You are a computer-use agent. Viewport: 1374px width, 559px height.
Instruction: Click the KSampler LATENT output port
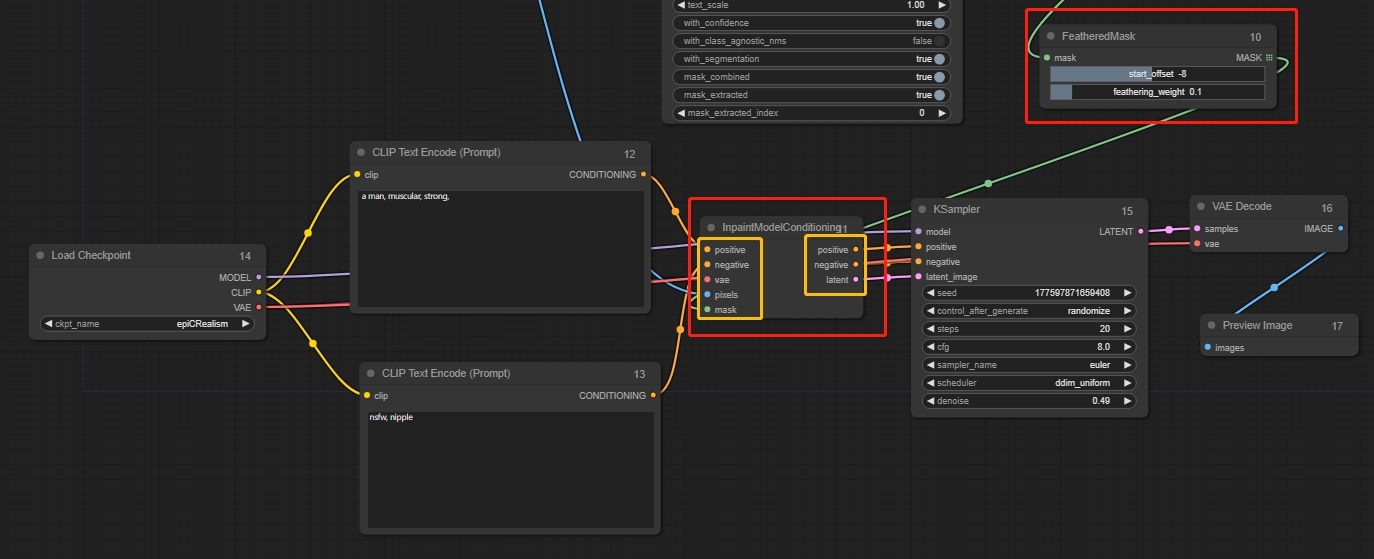point(1140,232)
